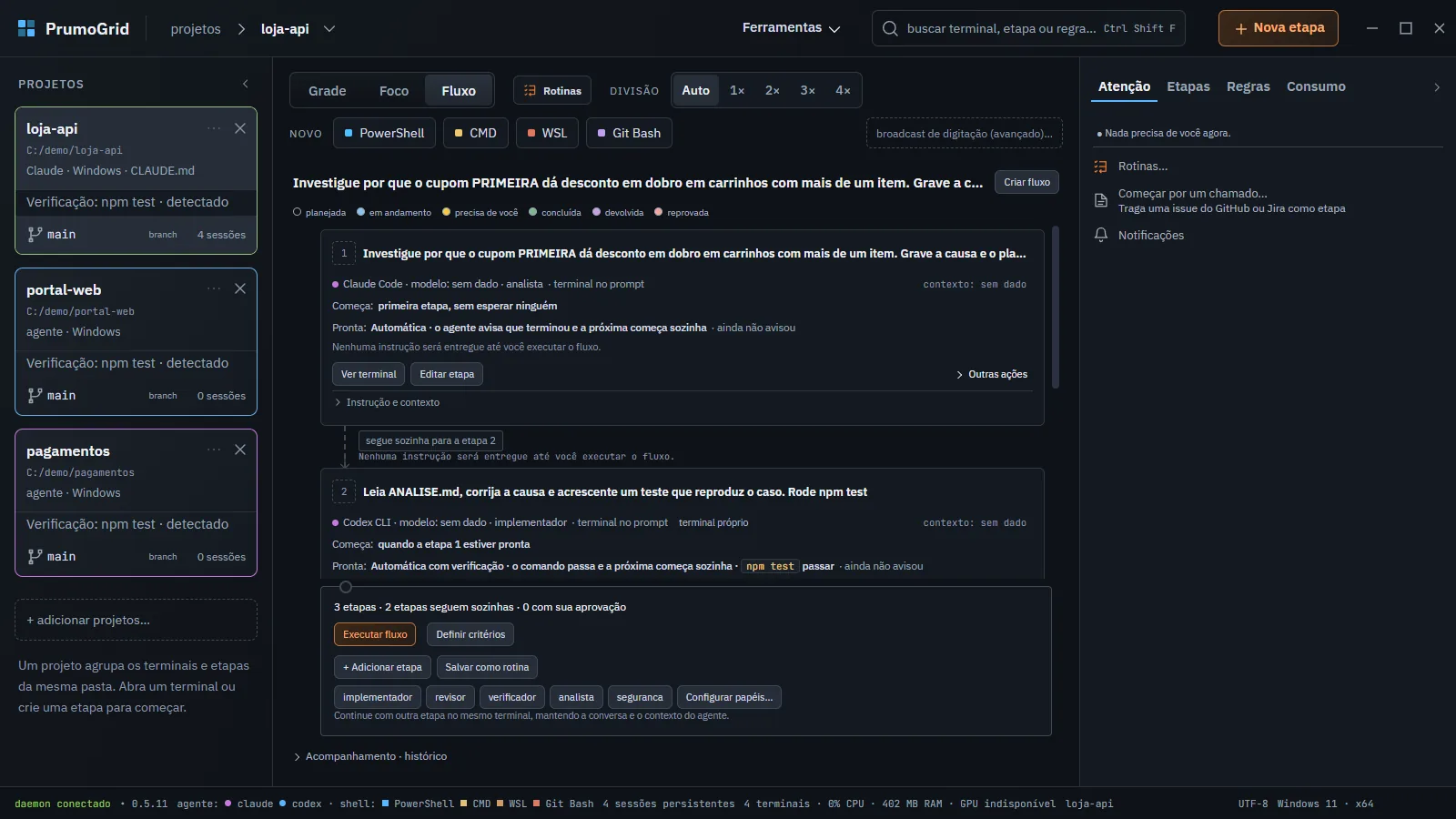The width and height of the screenshot is (1456, 819).
Task: Open the Etapas tab
Action: [1188, 86]
